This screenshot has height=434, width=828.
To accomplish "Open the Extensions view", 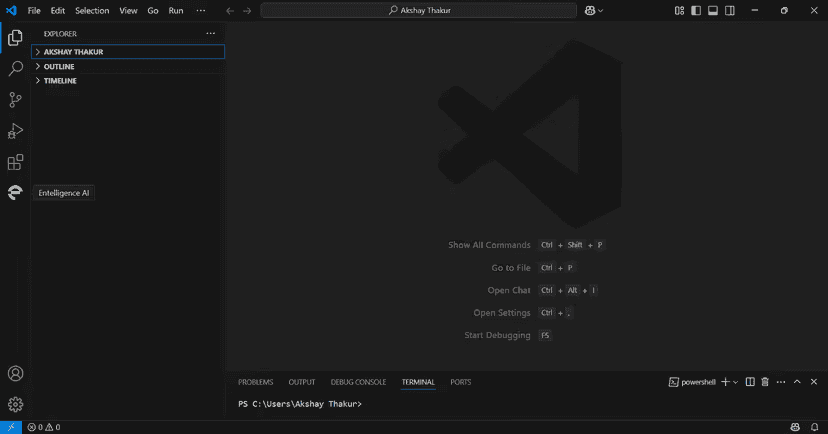I will [15, 162].
